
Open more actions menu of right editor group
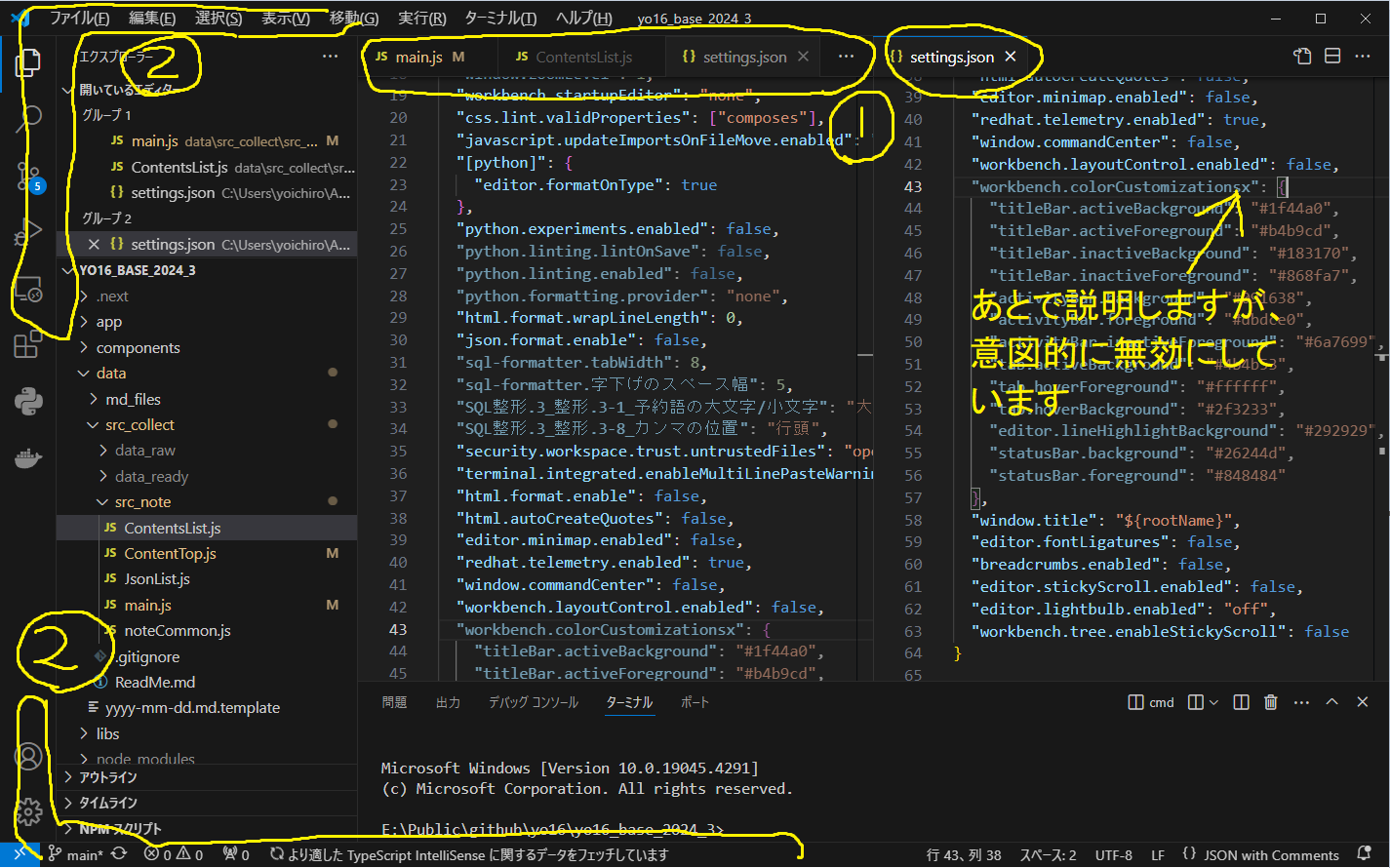click(x=1363, y=57)
